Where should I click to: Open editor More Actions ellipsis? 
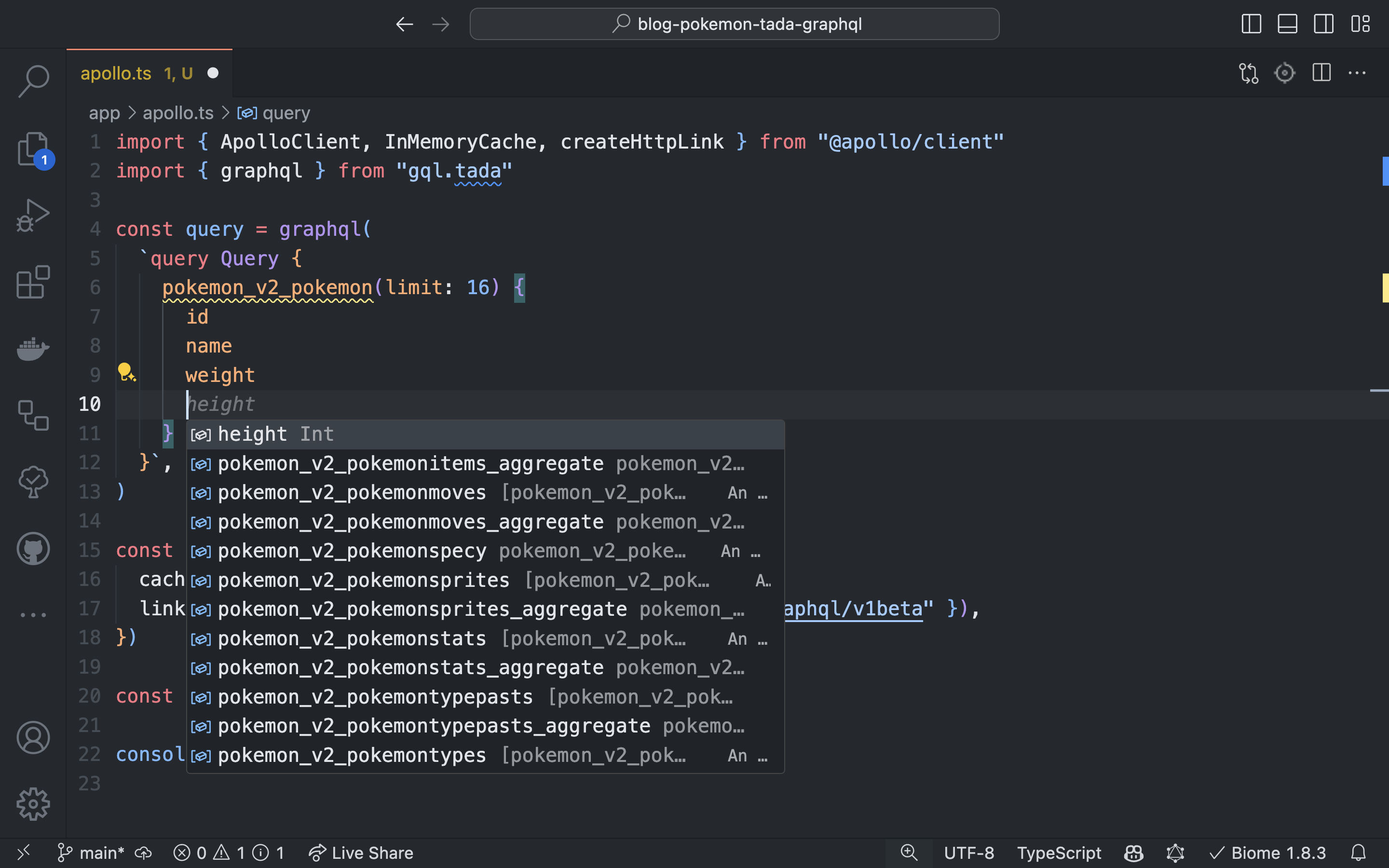point(1357,73)
